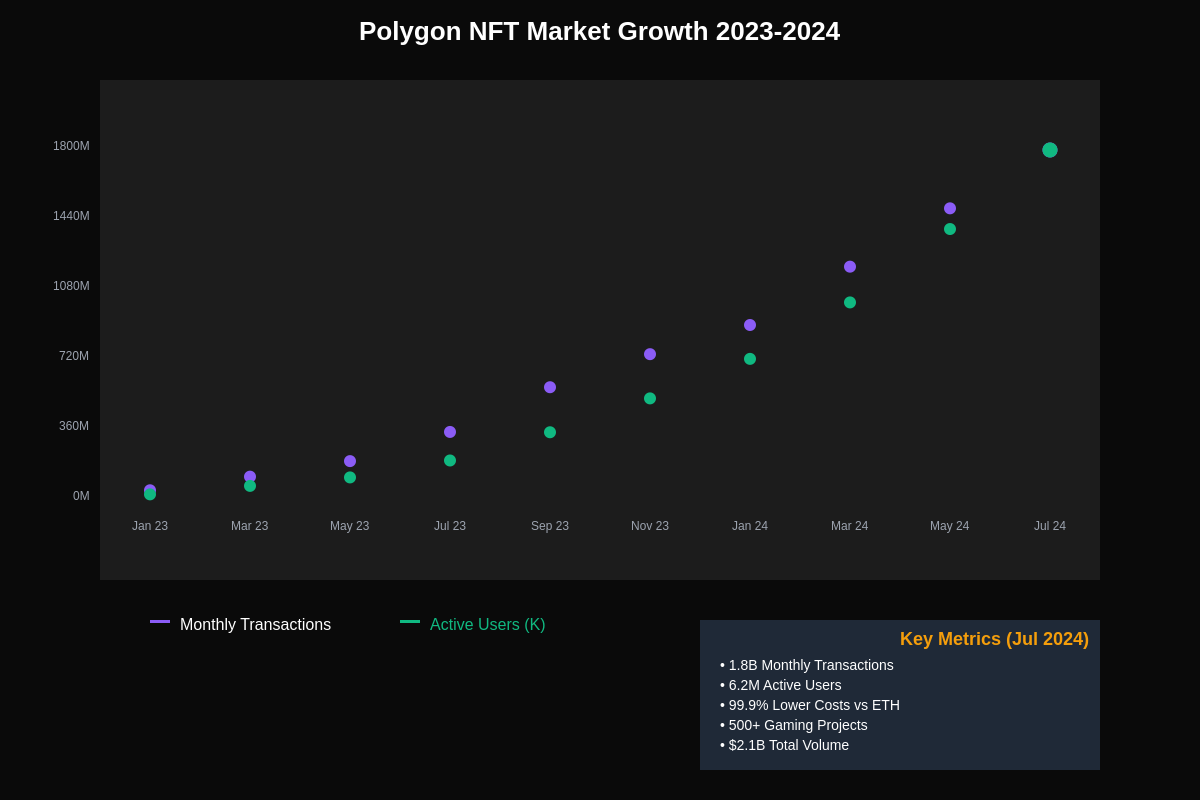This screenshot has height=800, width=1200.
Task: Click the Sep 23 axis label
Action: coord(550,526)
